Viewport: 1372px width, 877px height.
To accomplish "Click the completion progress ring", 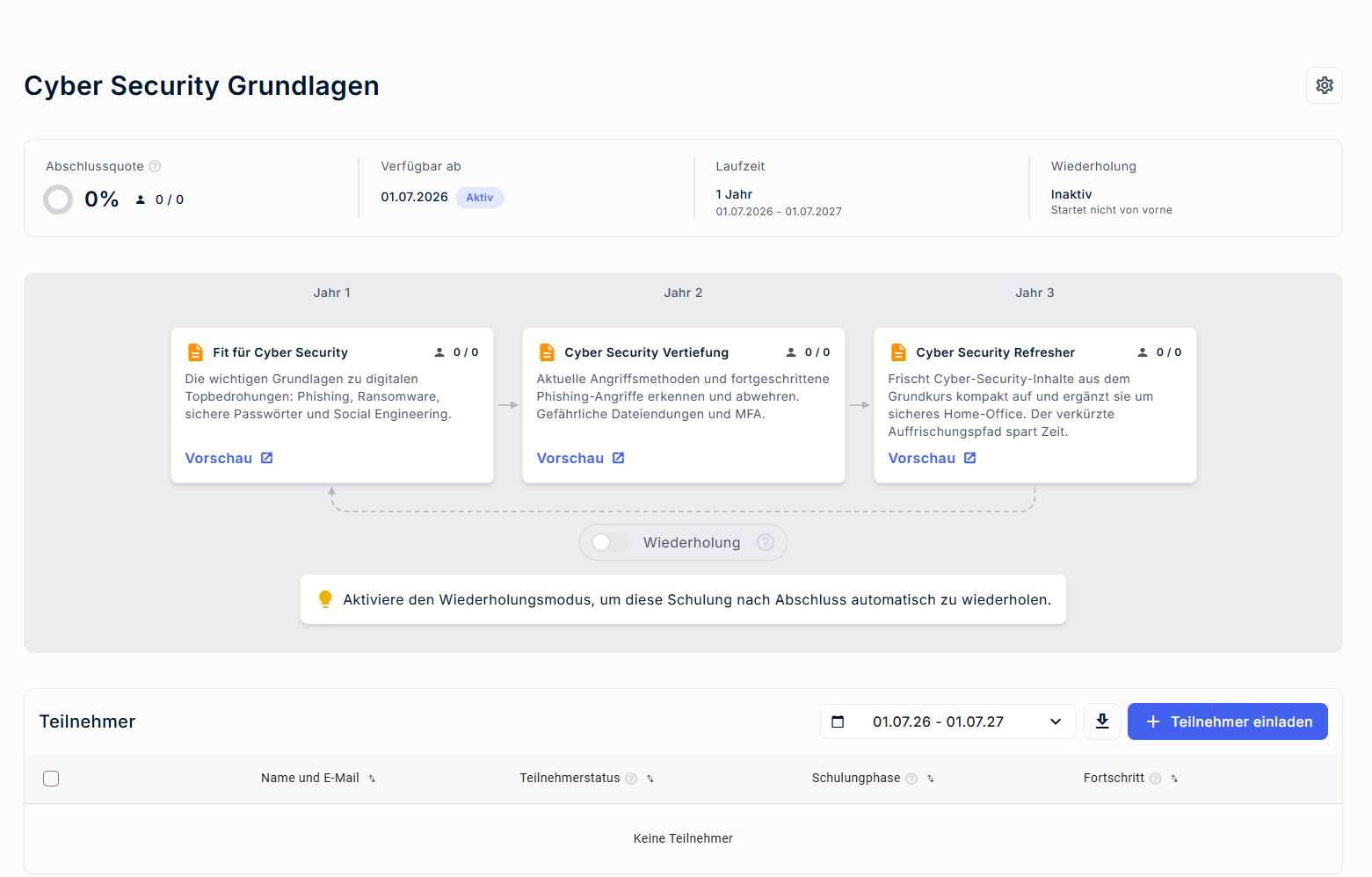I will click(x=58, y=199).
